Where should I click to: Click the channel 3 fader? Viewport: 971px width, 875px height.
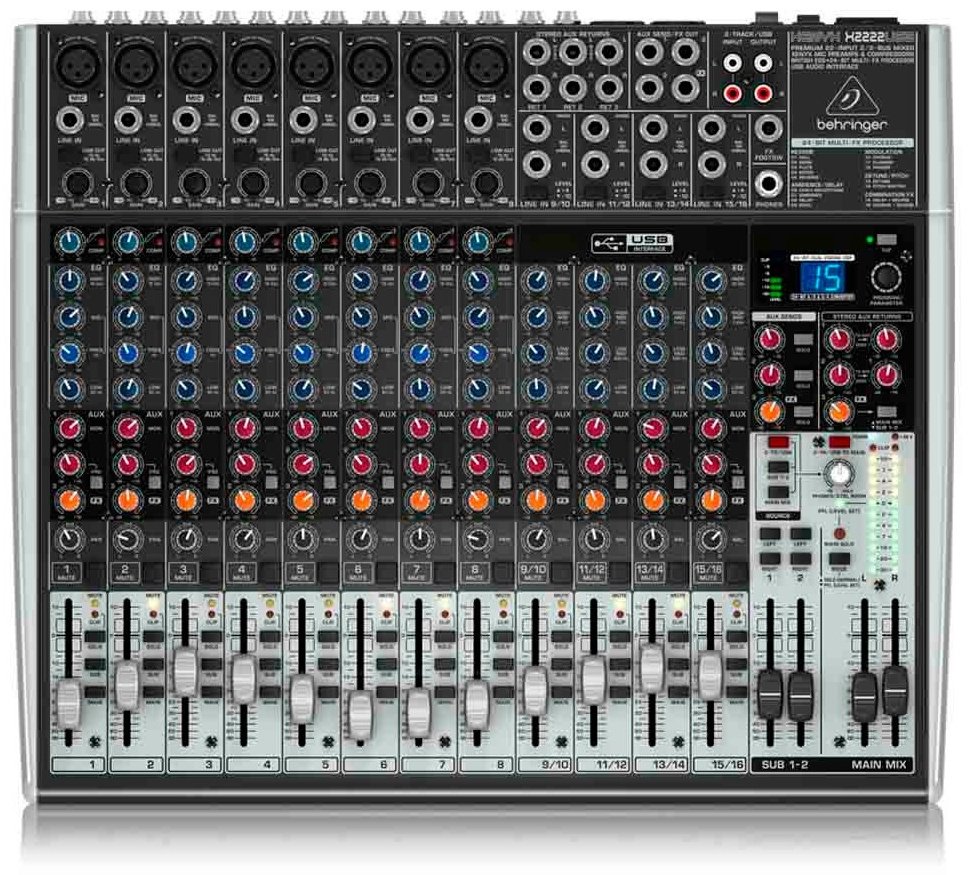point(185,672)
